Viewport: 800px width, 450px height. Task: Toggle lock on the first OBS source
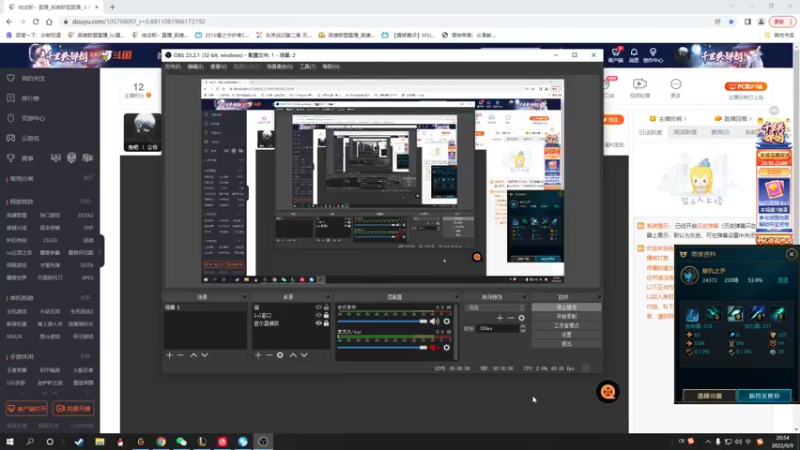click(326, 308)
